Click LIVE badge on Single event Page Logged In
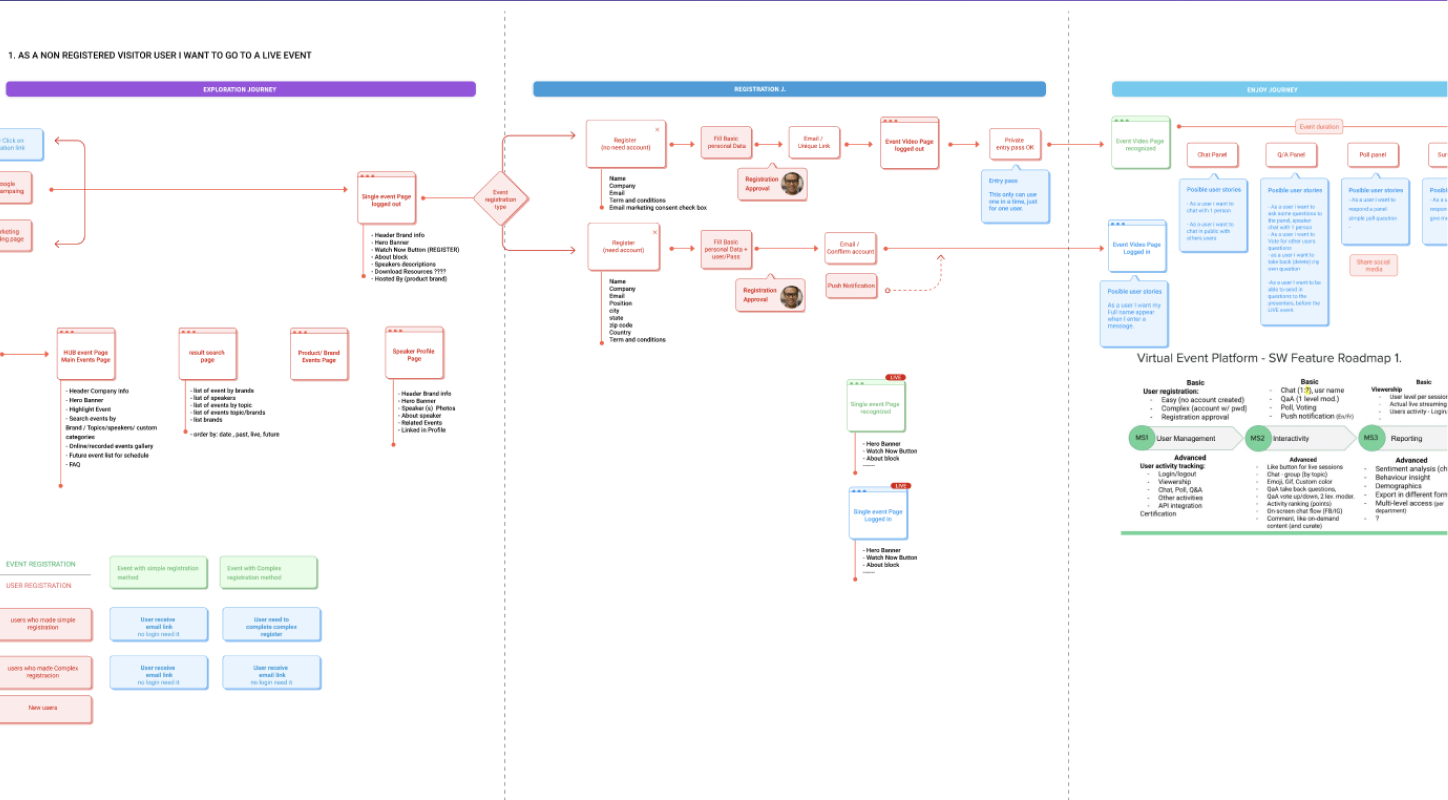This screenshot has width=1448, height=800. [x=901, y=485]
